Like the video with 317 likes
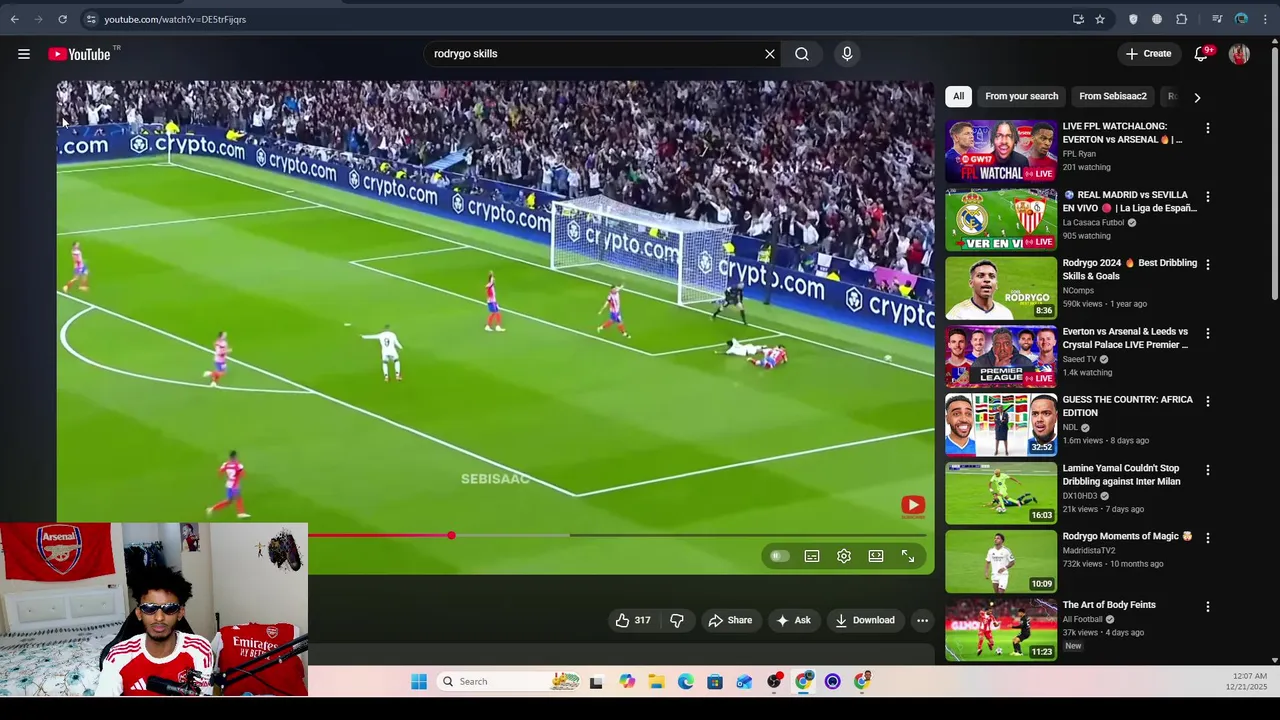The image size is (1280, 720). 633,620
